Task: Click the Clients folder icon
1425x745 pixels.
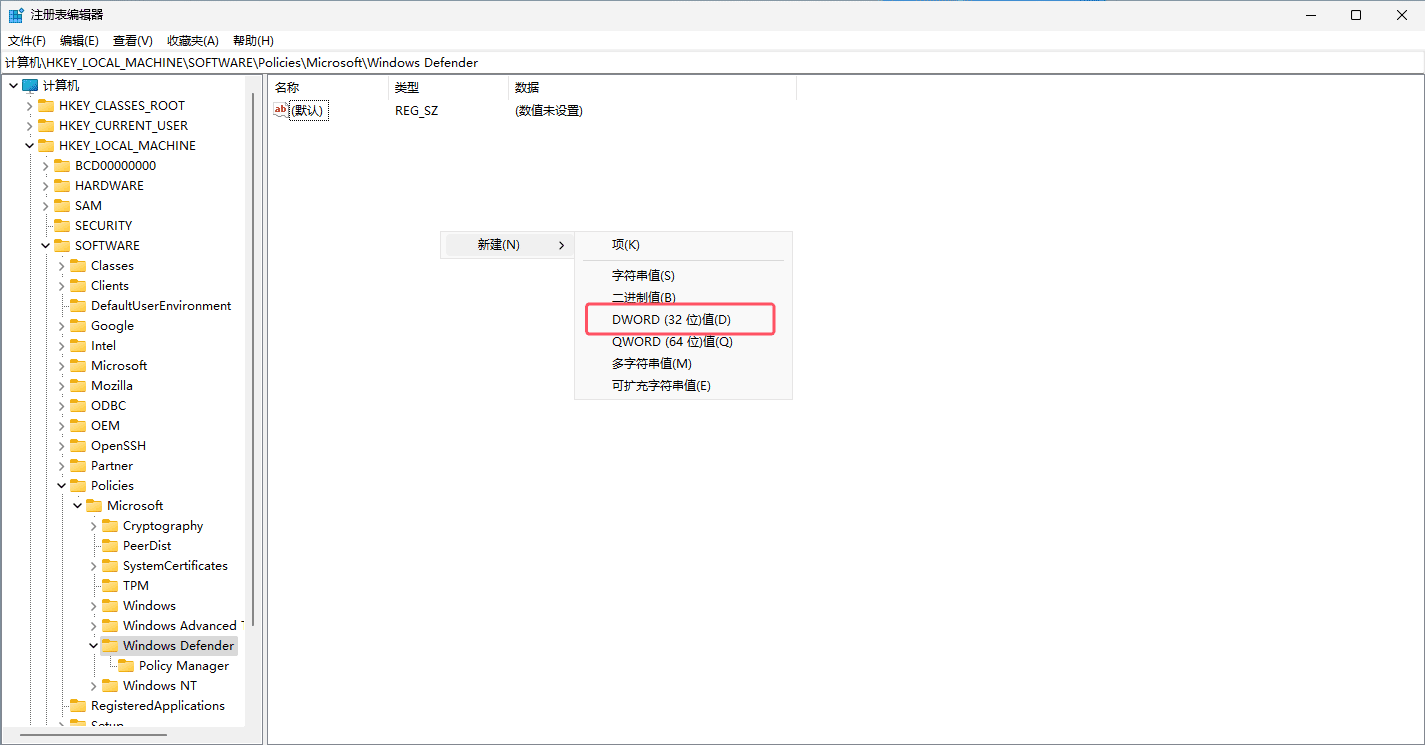Action: point(78,286)
